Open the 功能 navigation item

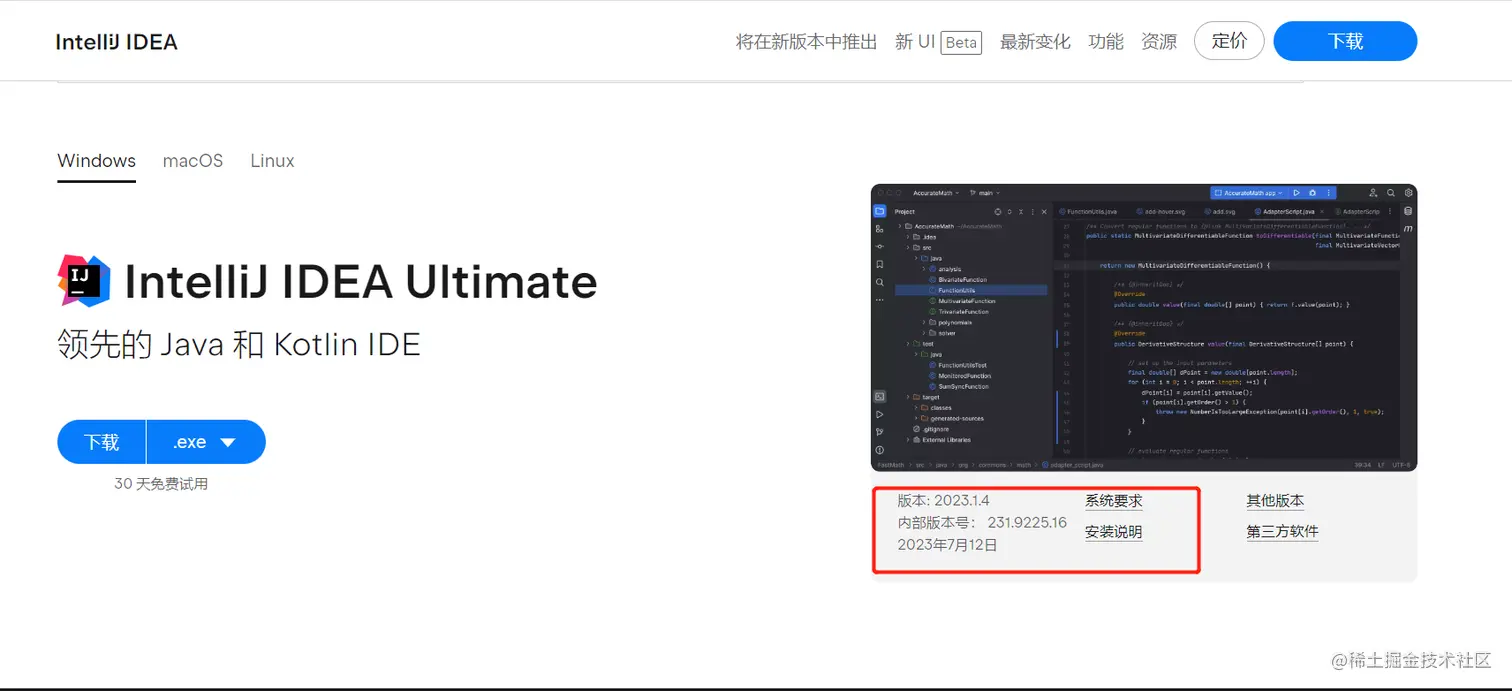coord(1106,42)
